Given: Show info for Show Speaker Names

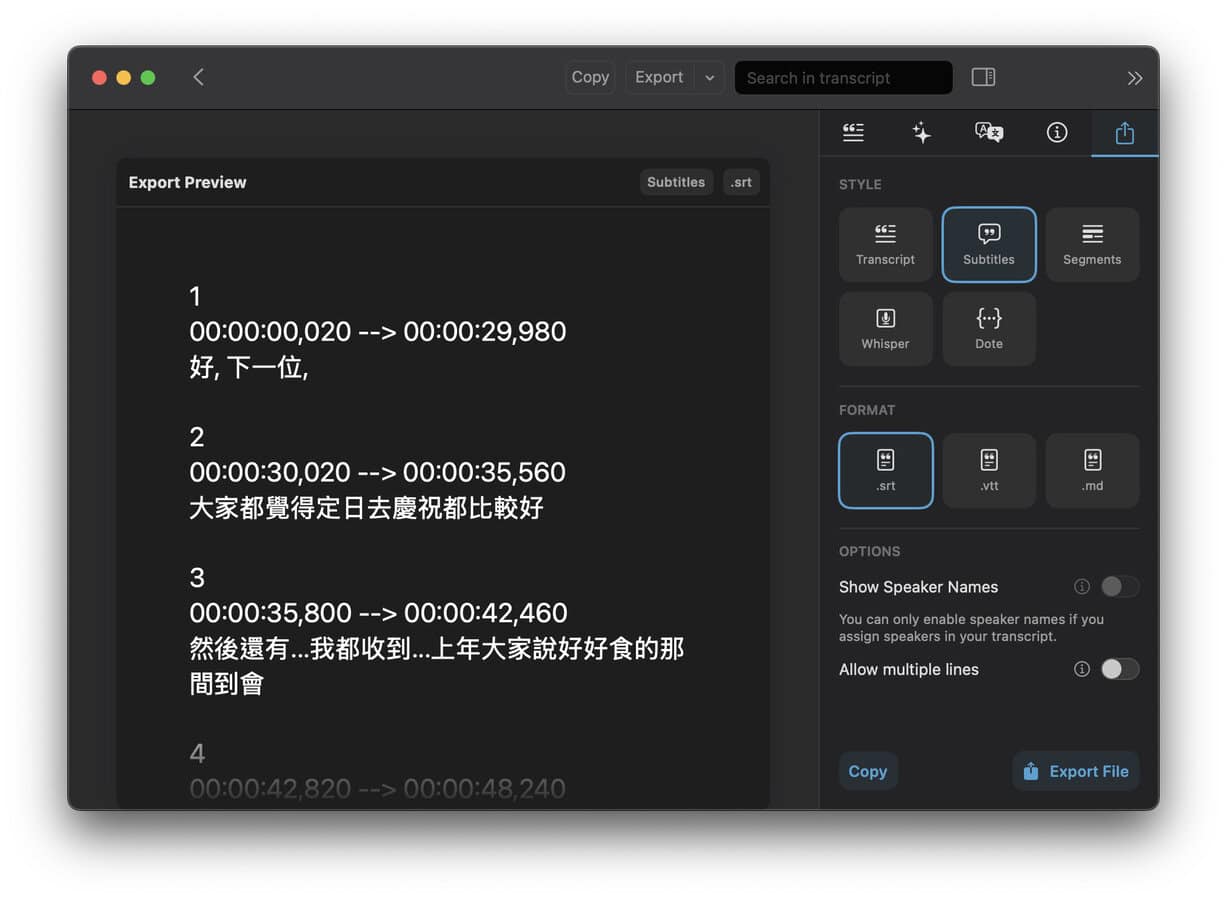Looking at the screenshot, I should pos(1081,587).
